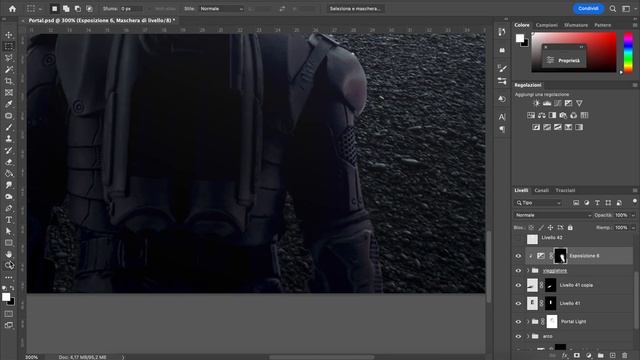Expand the viaggiatore group

528,271
